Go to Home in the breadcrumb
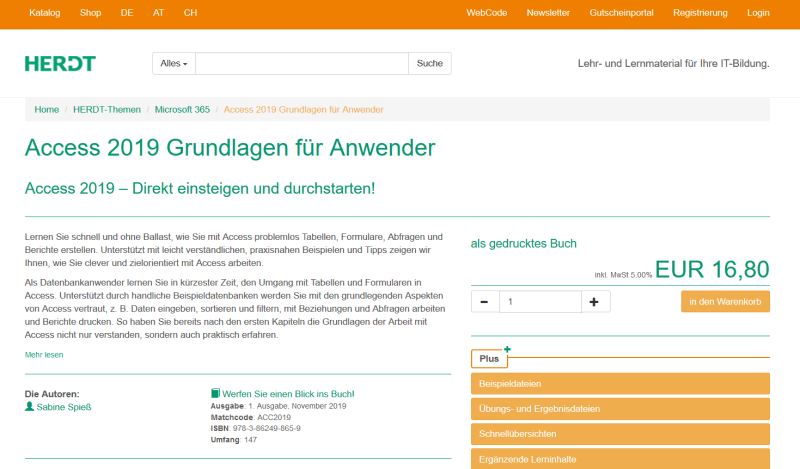800x469 pixels. pos(46,109)
